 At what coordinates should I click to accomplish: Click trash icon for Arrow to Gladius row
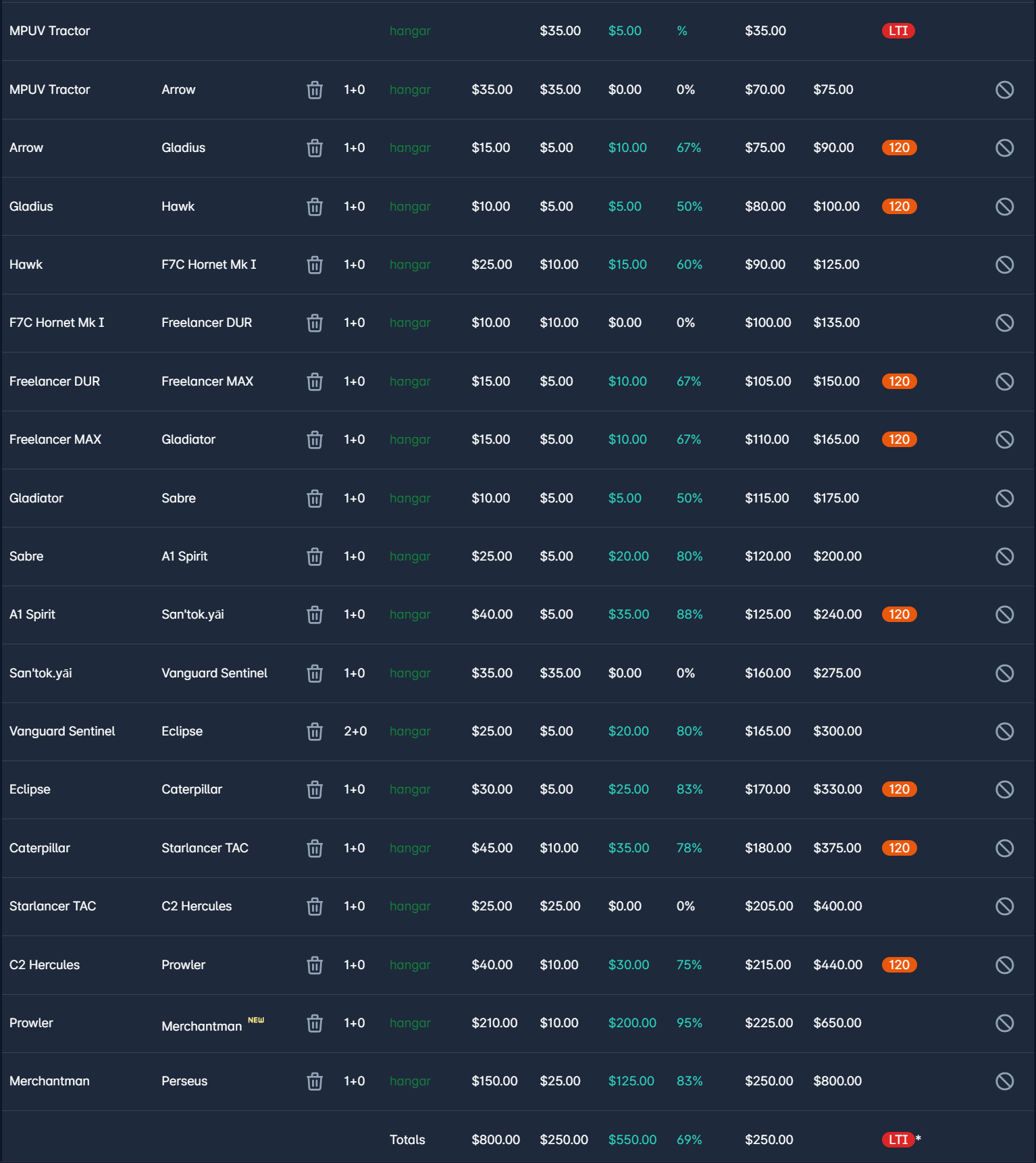click(315, 148)
